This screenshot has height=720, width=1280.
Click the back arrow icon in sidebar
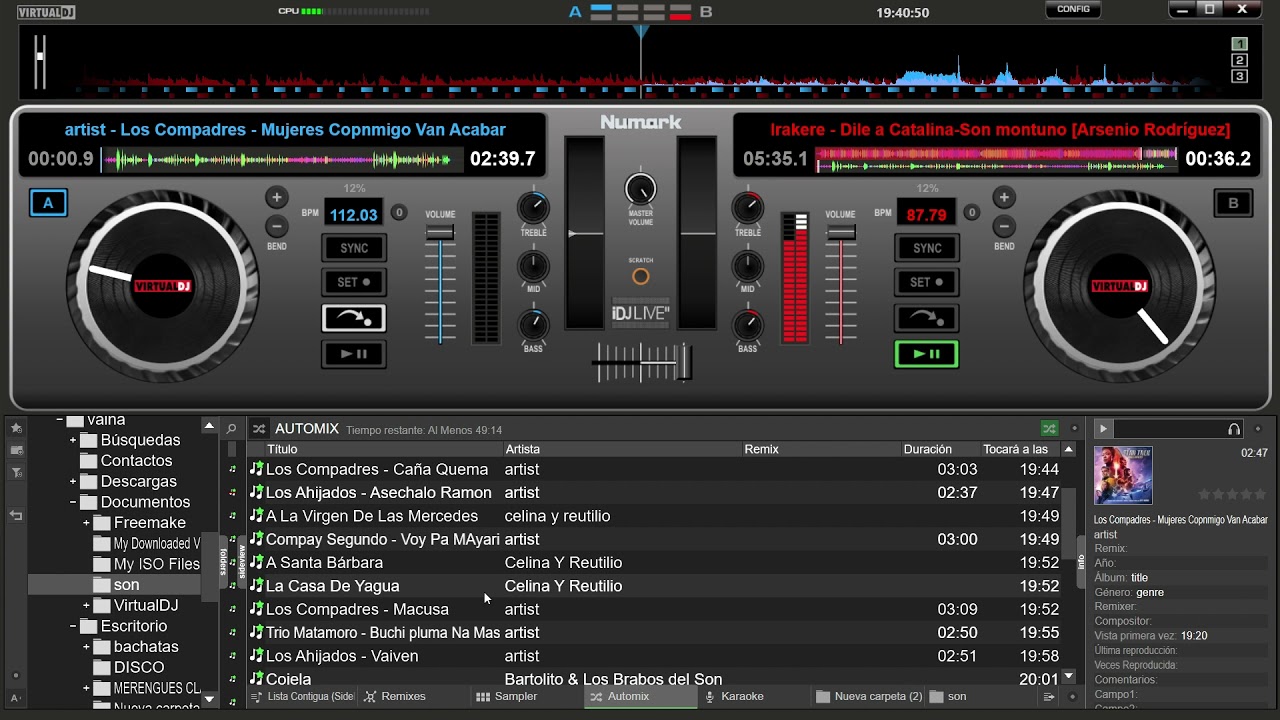pos(16,515)
